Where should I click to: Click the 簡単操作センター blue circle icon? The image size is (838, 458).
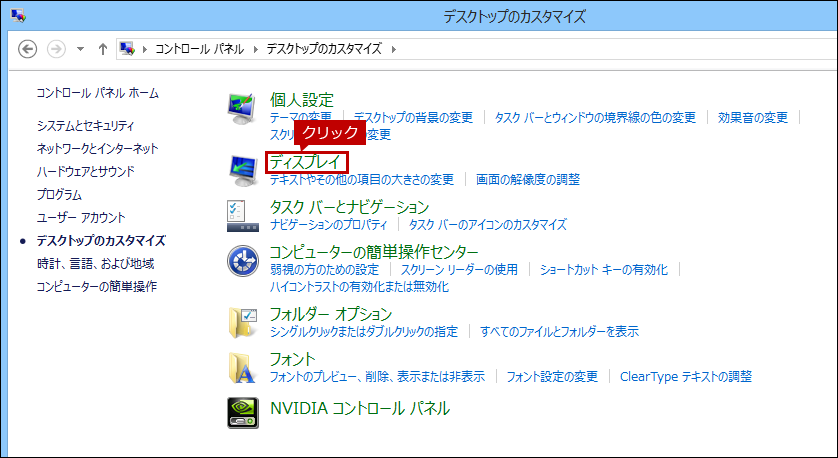pyautogui.click(x=243, y=261)
